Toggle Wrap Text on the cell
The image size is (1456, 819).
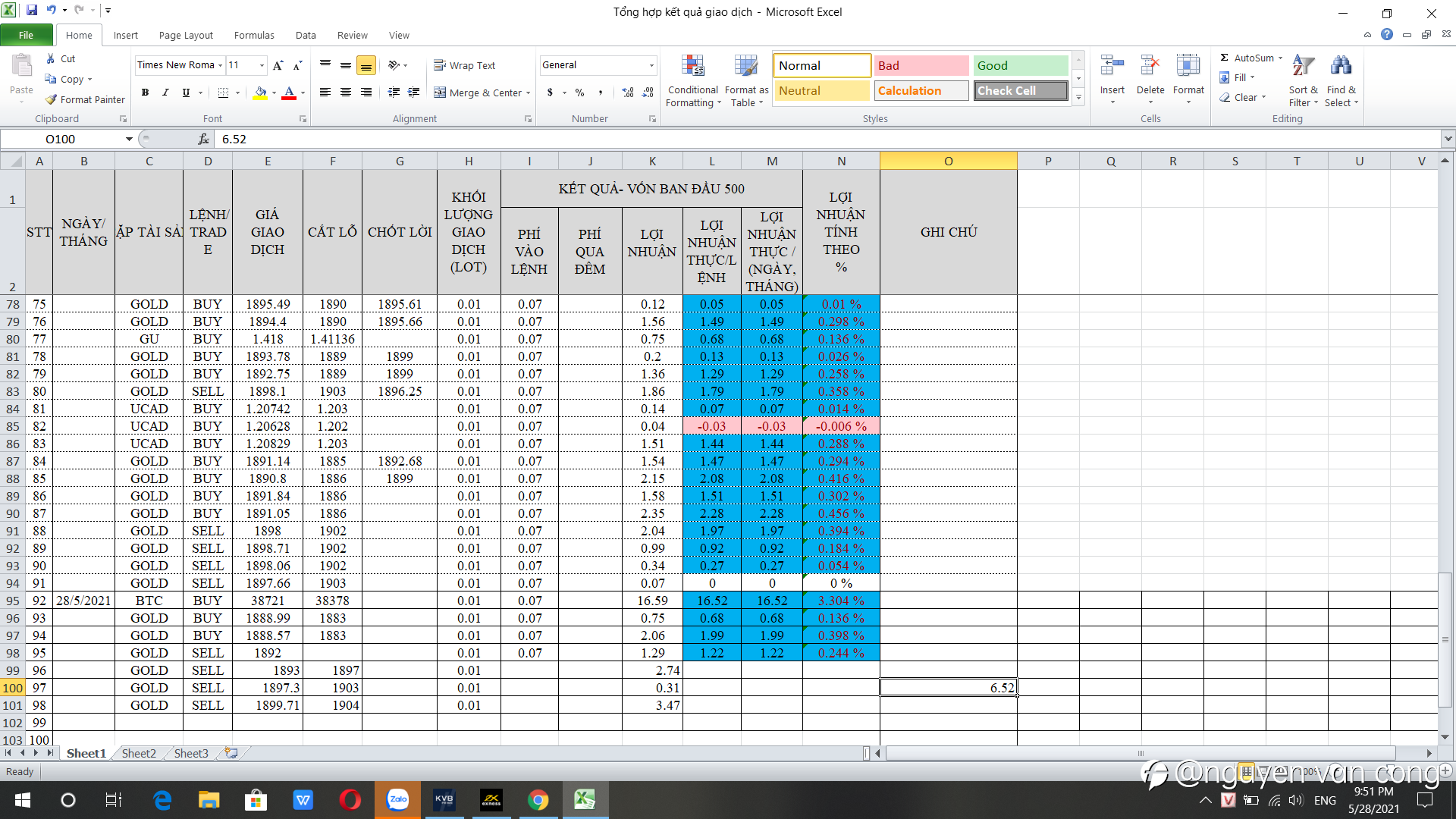pyautogui.click(x=465, y=65)
